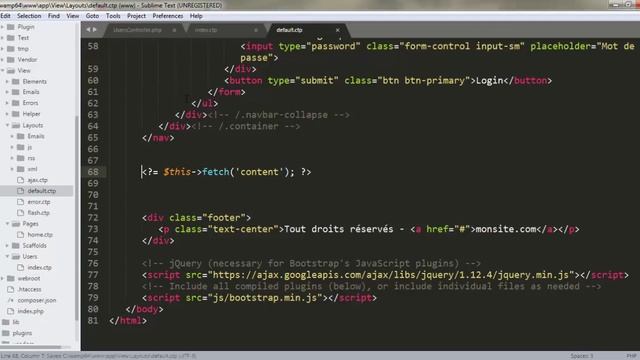Viewport: 640px width, 360px height.
Task: Click the Scaffolds folder icon
Action: (16, 246)
